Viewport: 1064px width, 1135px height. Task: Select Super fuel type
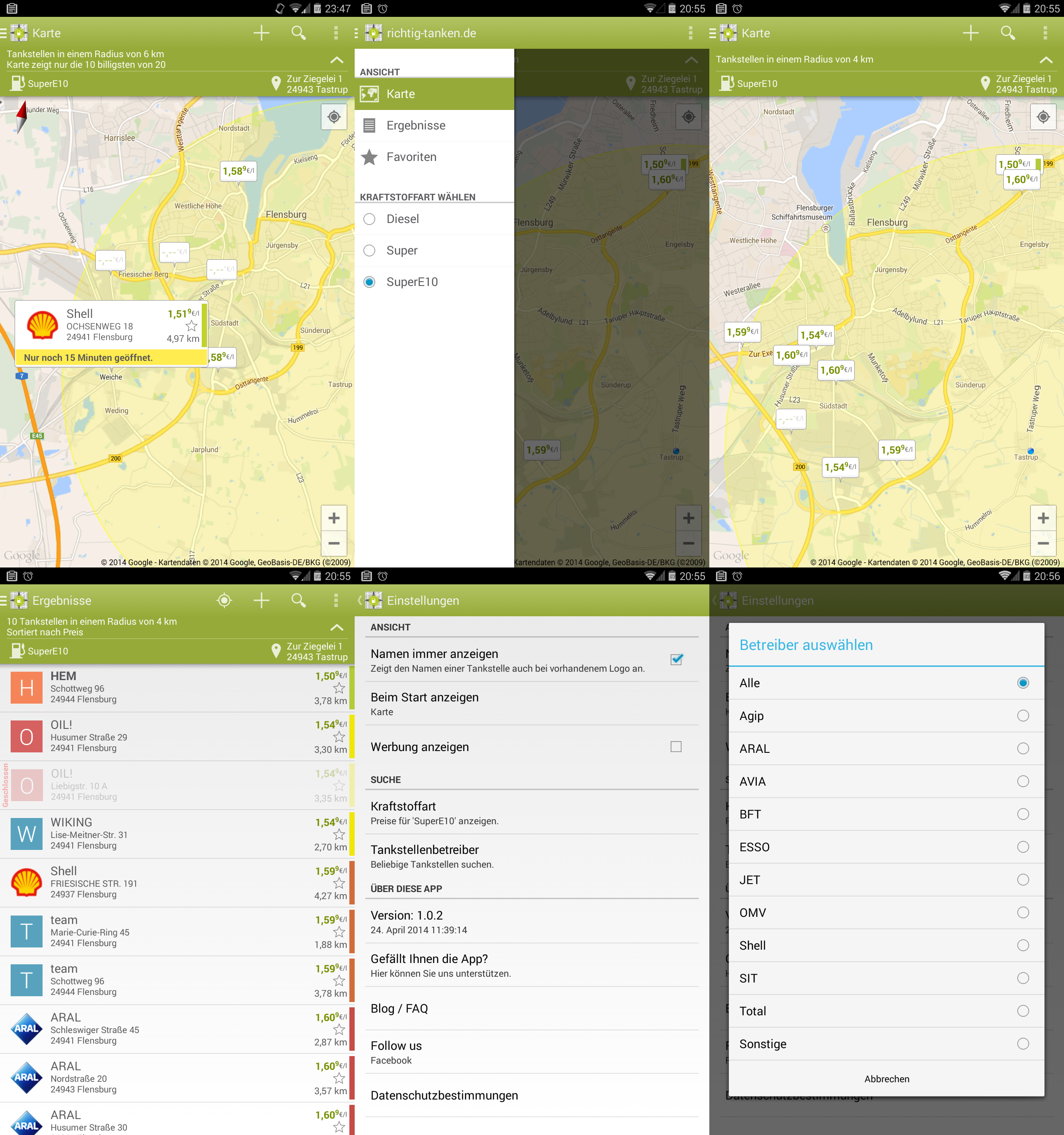434,250
